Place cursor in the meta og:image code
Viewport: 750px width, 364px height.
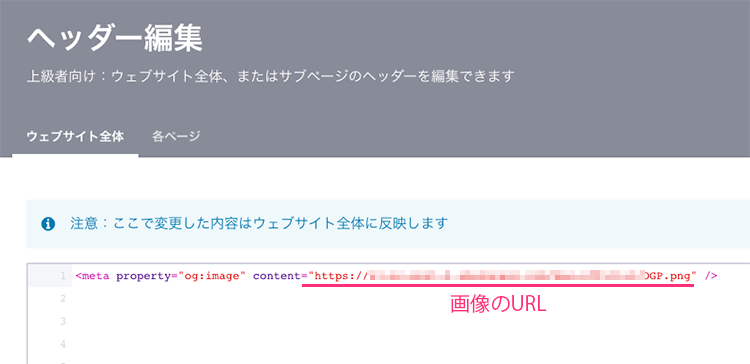coord(396,276)
